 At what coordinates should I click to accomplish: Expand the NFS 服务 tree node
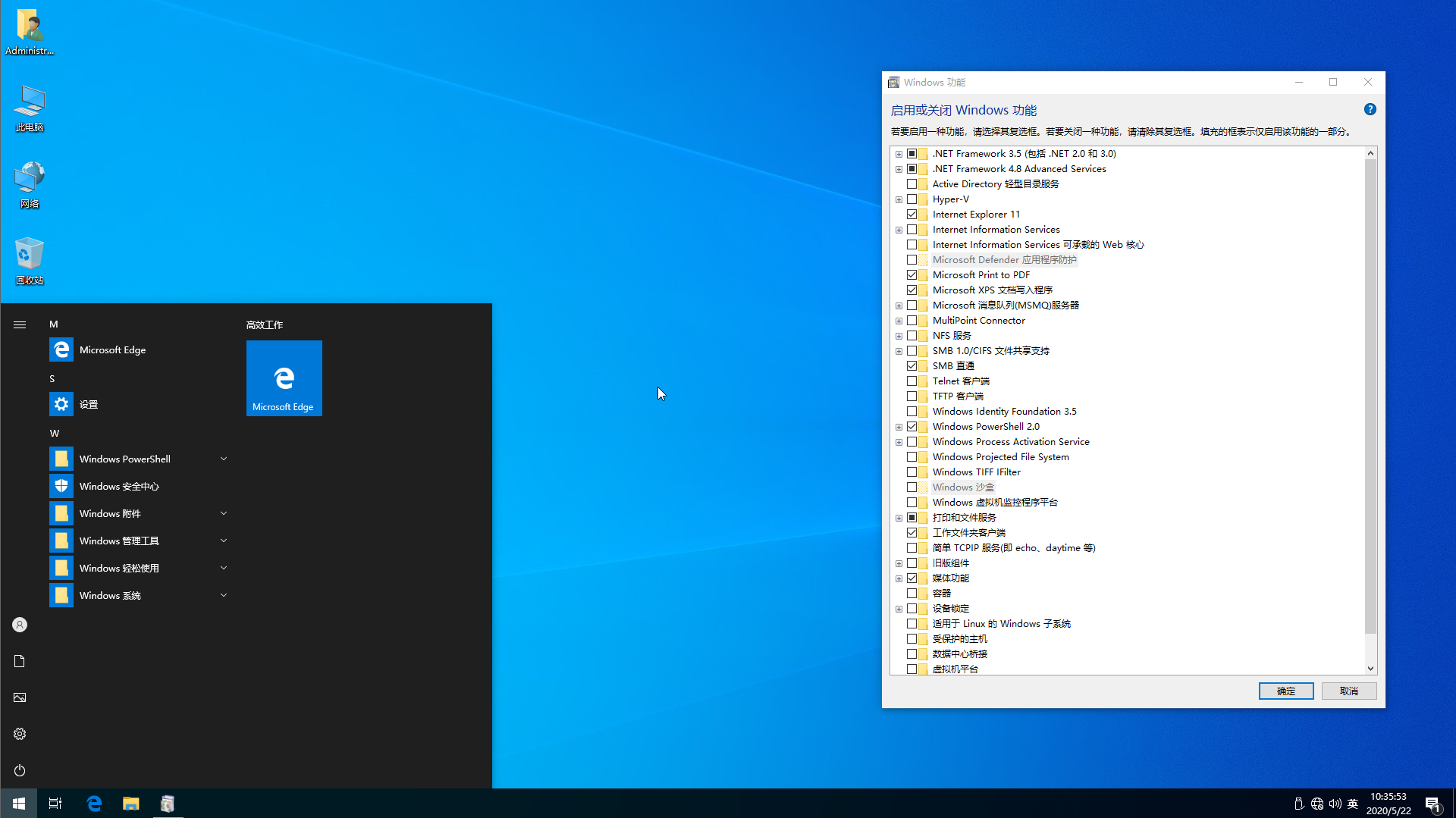click(x=899, y=336)
